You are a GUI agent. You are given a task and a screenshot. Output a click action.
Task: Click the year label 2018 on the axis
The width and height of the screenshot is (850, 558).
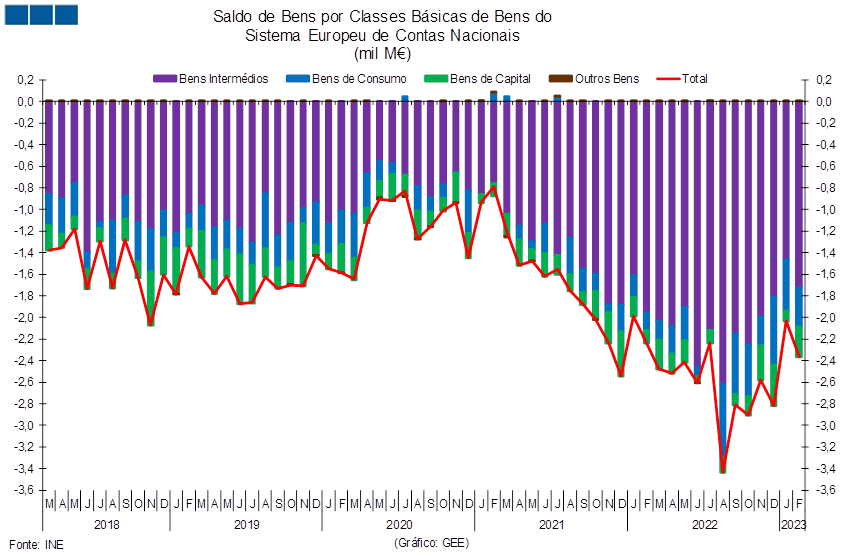107,524
